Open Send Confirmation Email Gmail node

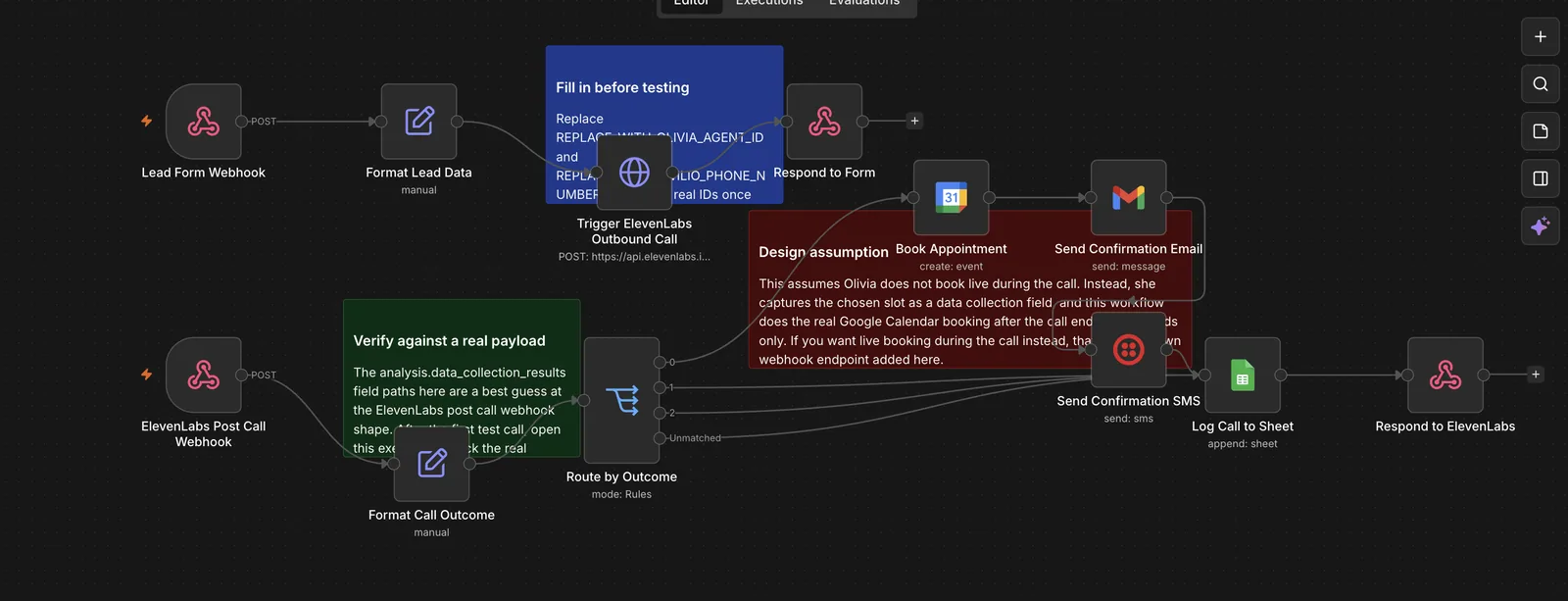click(x=1128, y=197)
